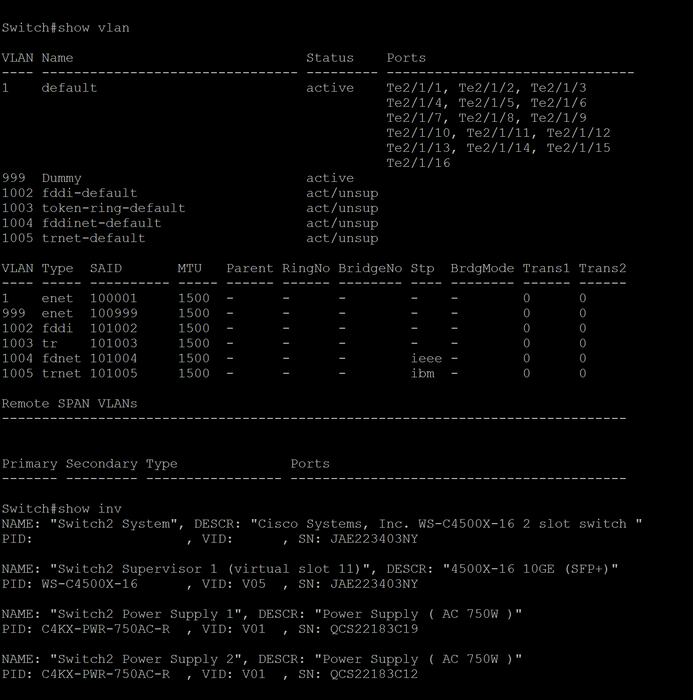Click the Ports header of VLAN table
Viewport: 693px width, 700px height.
[x=406, y=58]
